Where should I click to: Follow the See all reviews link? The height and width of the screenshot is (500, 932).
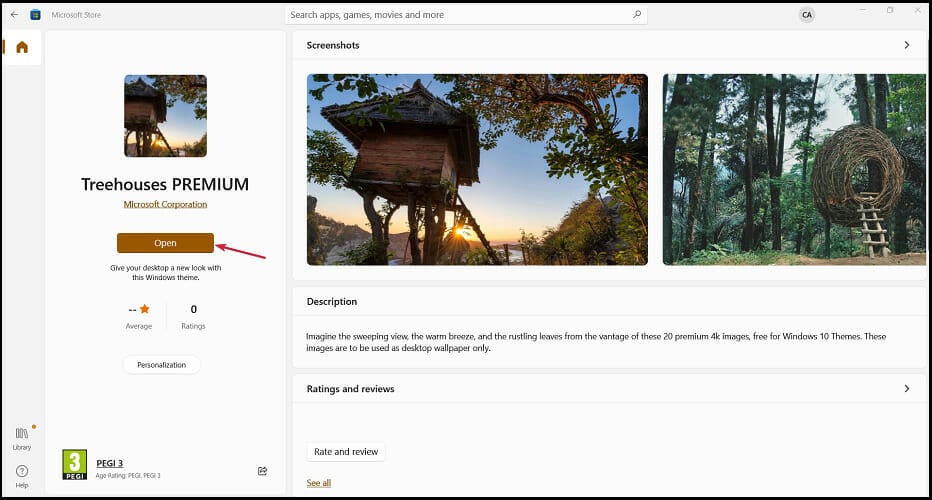point(319,483)
